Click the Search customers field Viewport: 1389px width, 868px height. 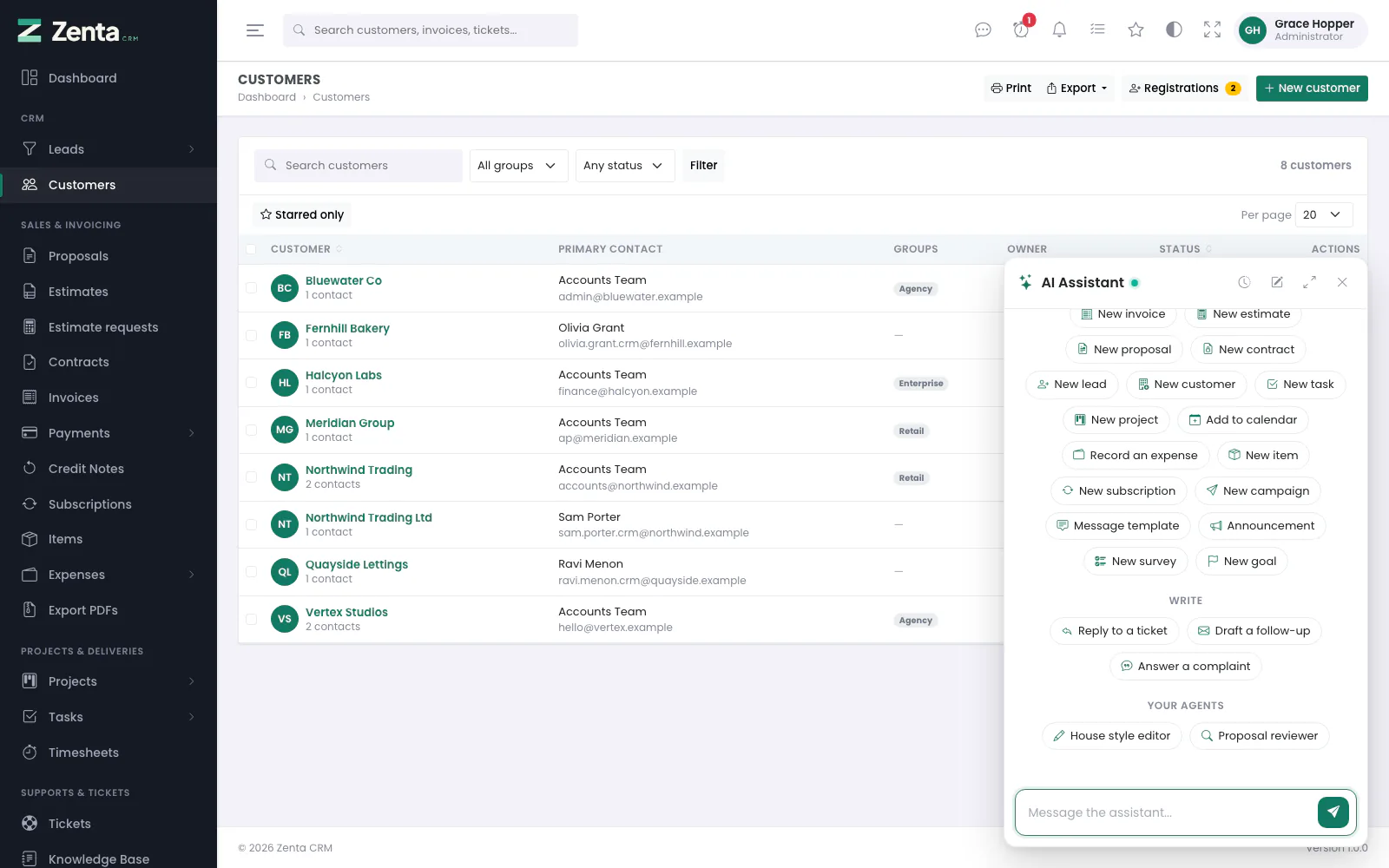(359, 166)
